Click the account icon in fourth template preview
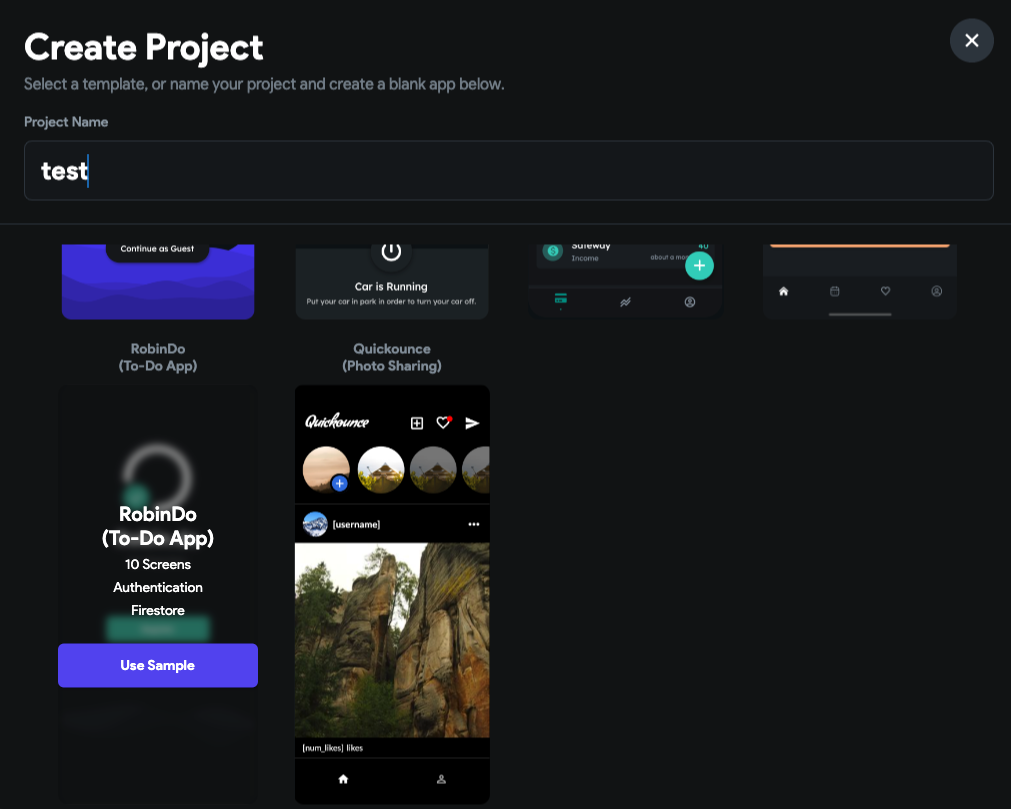 (x=936, y=291)
